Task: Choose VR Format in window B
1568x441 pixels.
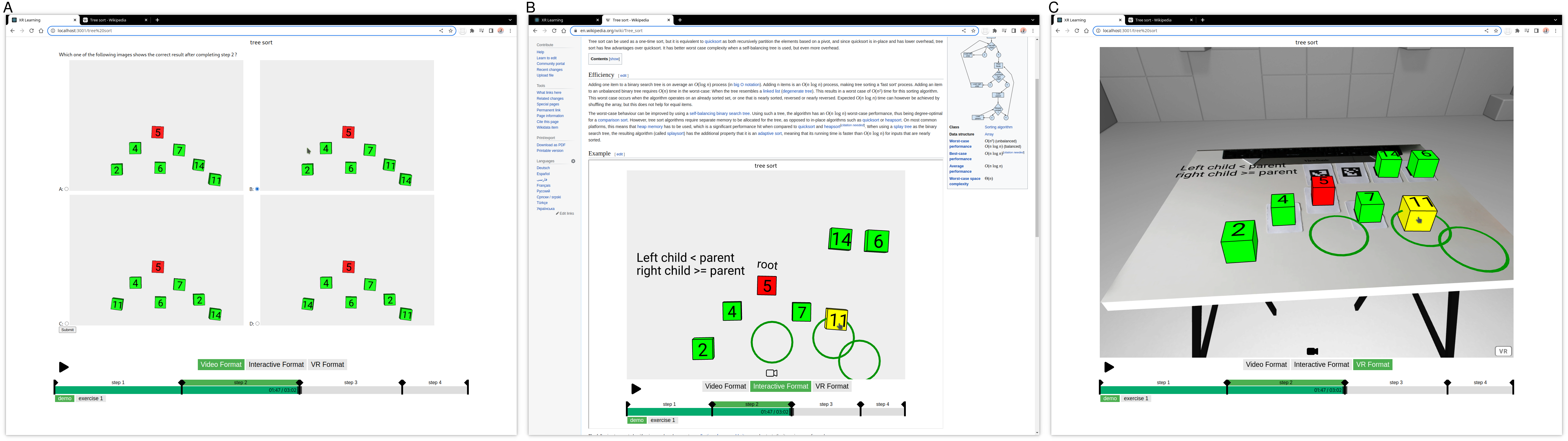Action: coord(831,386)
